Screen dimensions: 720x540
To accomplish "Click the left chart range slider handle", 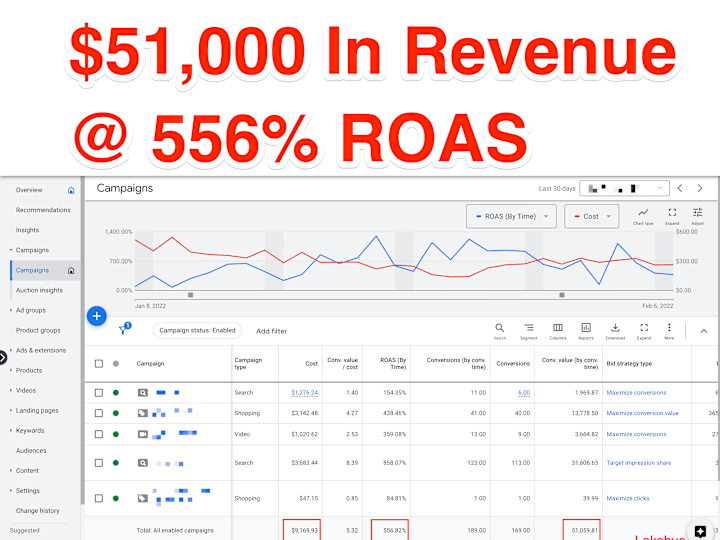I will (191, 295).
